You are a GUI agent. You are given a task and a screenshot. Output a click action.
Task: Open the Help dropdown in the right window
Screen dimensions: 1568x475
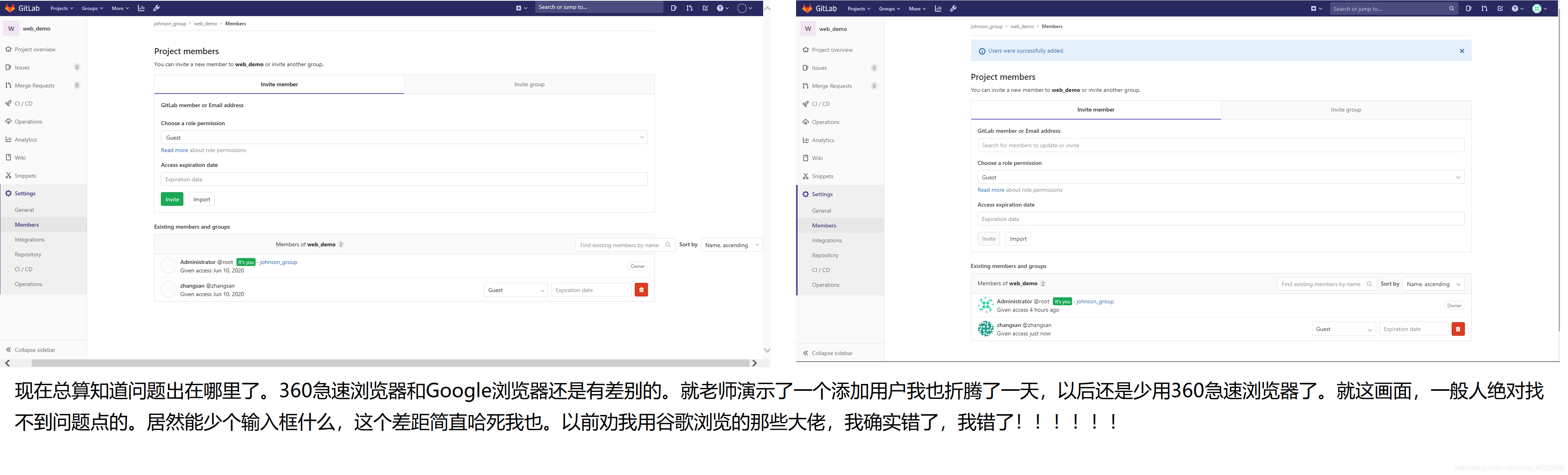(x=1517, y=8)
